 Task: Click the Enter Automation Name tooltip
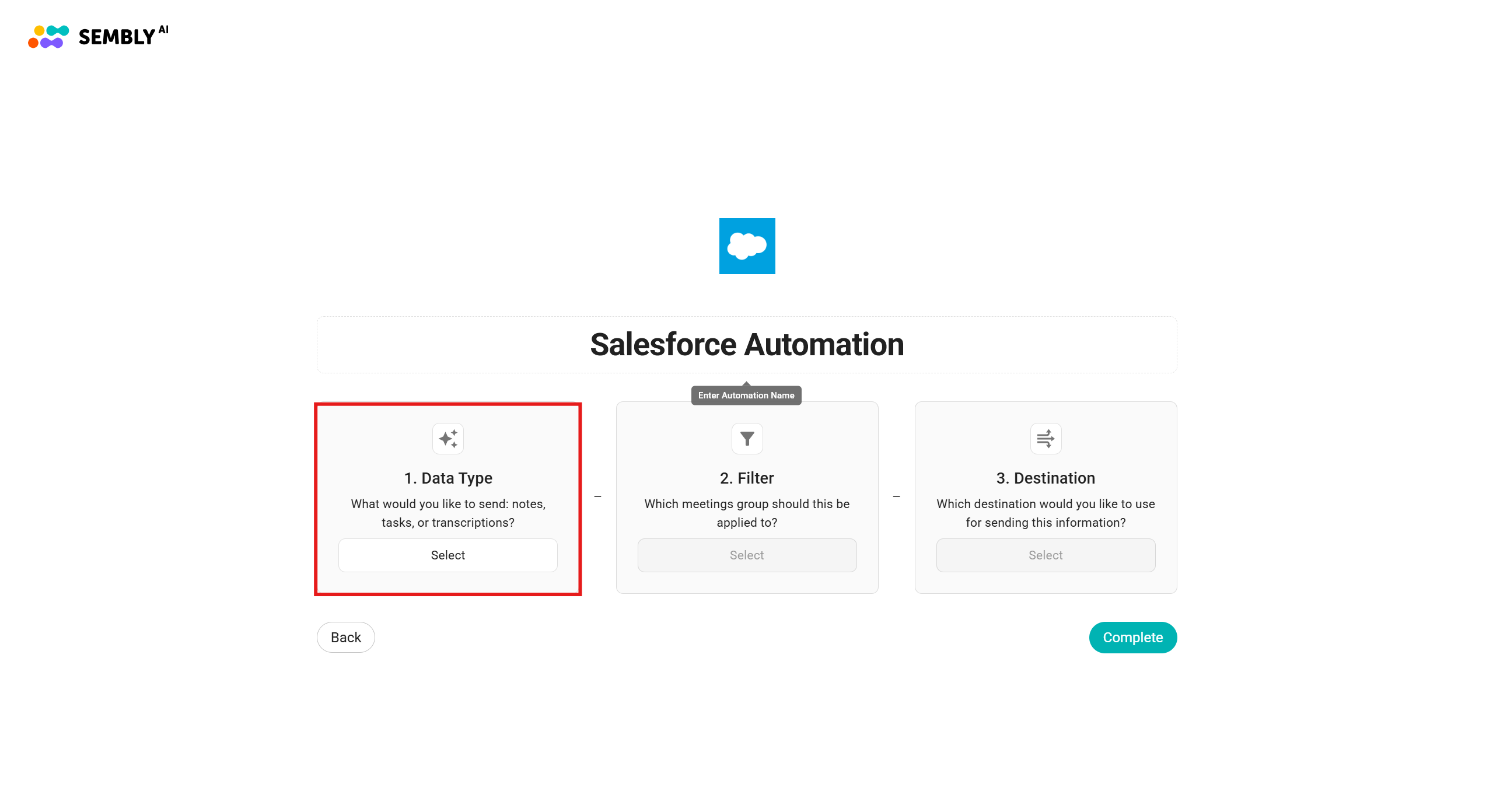[746, 395]
